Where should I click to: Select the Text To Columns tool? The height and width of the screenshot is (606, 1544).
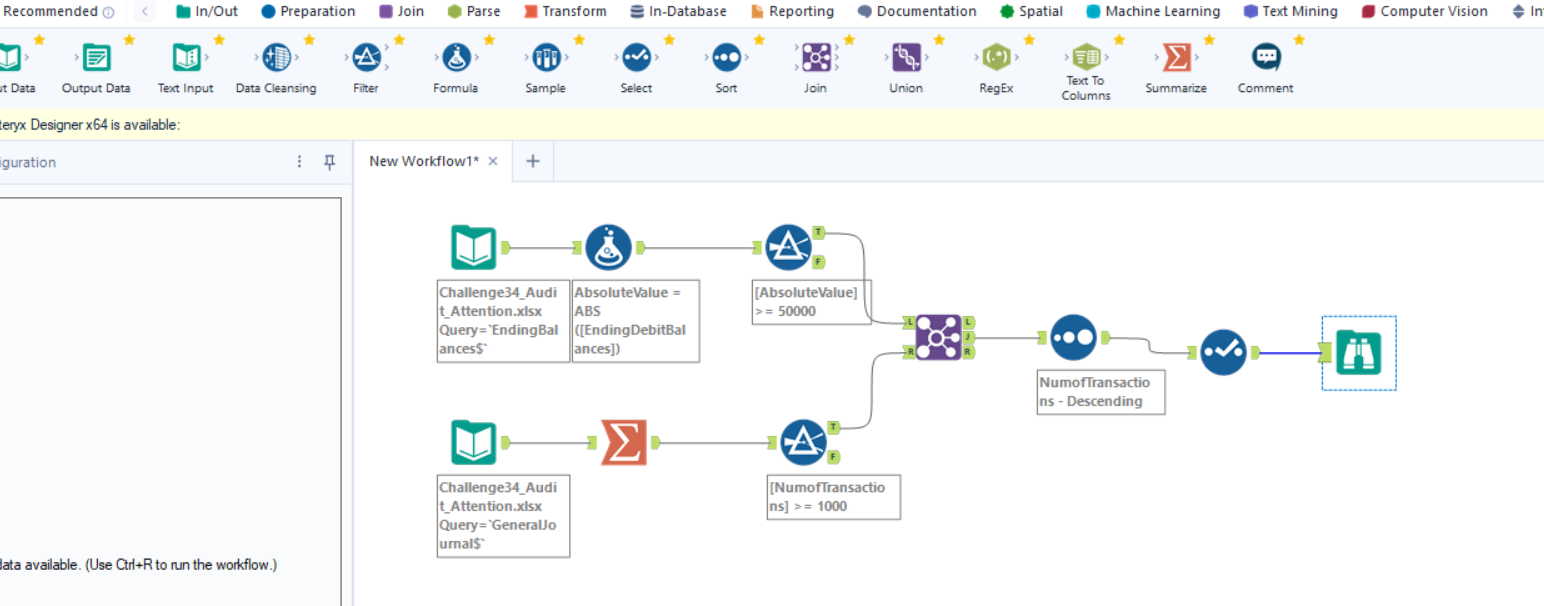pyautogui.click(x=1086, y=59)
